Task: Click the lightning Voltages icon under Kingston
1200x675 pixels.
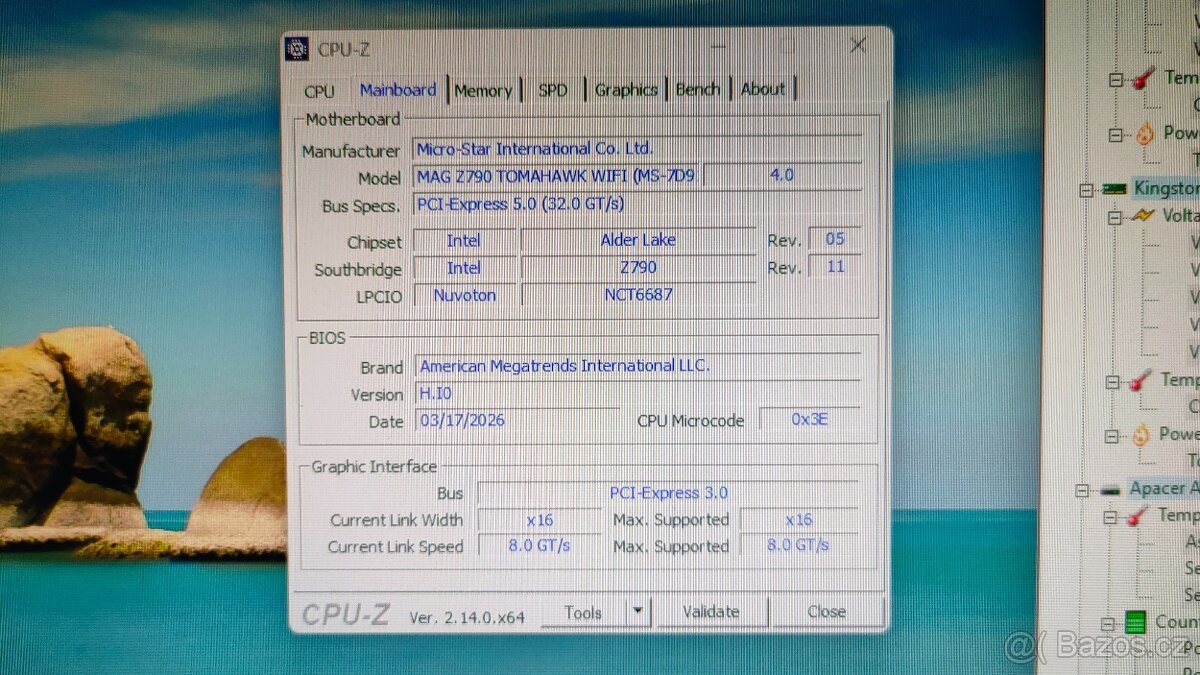Action: [x=1142, y=216]
